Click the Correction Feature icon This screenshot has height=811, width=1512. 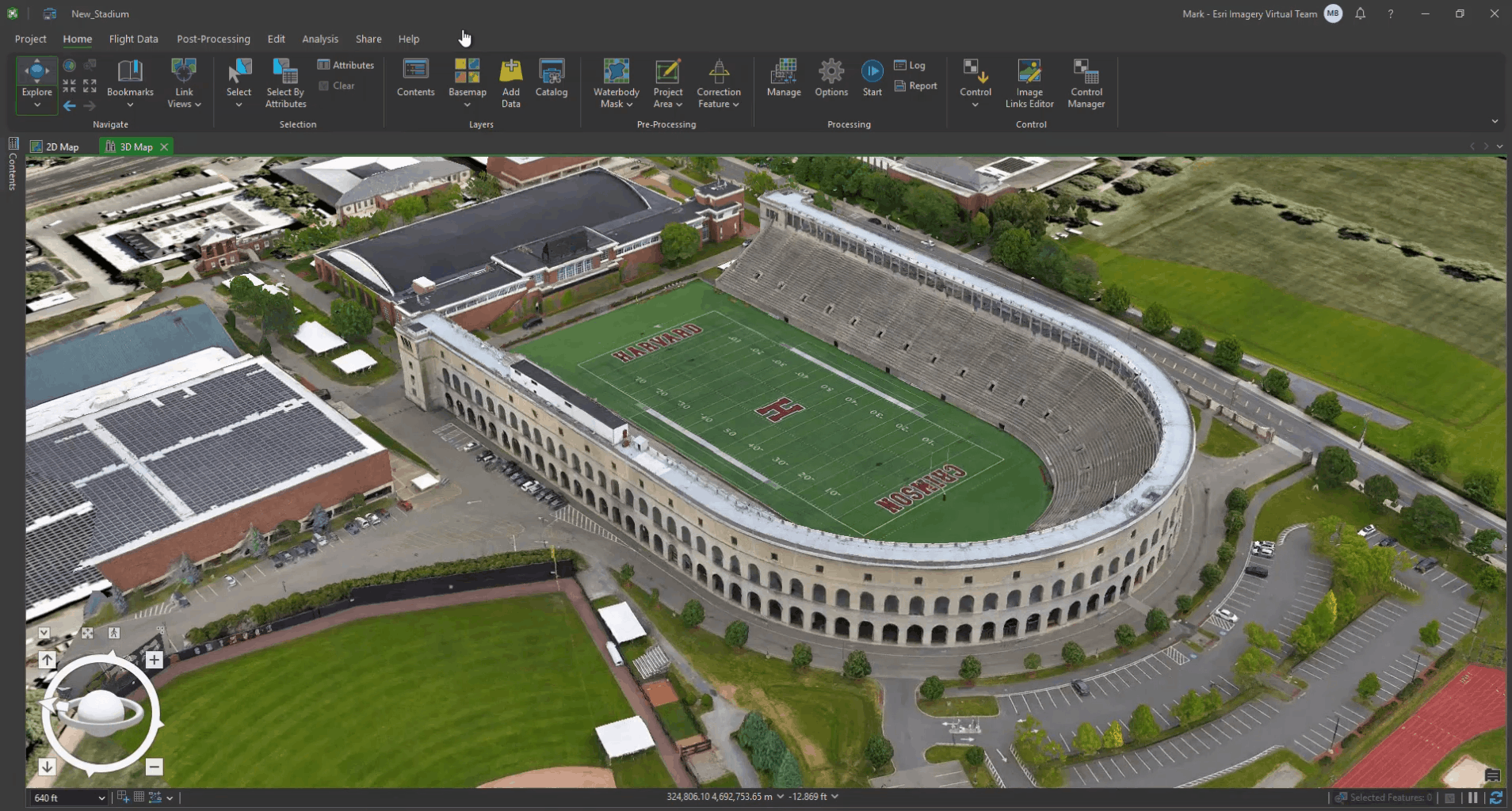click(719, 71)
